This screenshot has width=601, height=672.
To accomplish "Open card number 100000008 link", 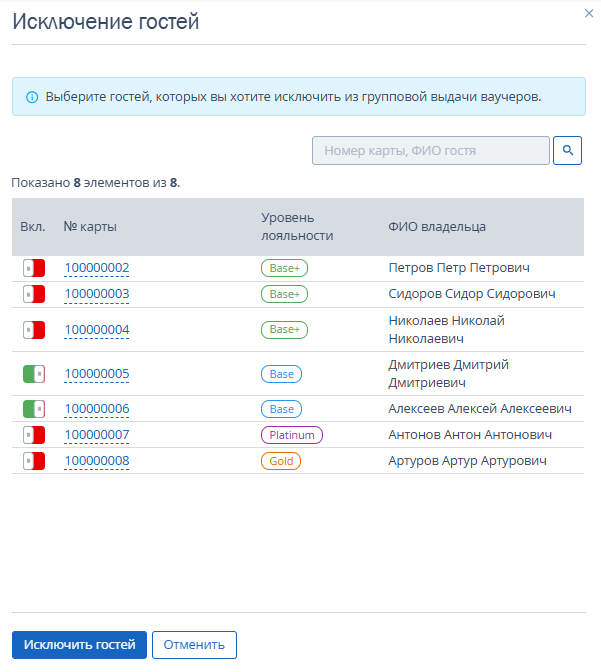I will point(97,461).
